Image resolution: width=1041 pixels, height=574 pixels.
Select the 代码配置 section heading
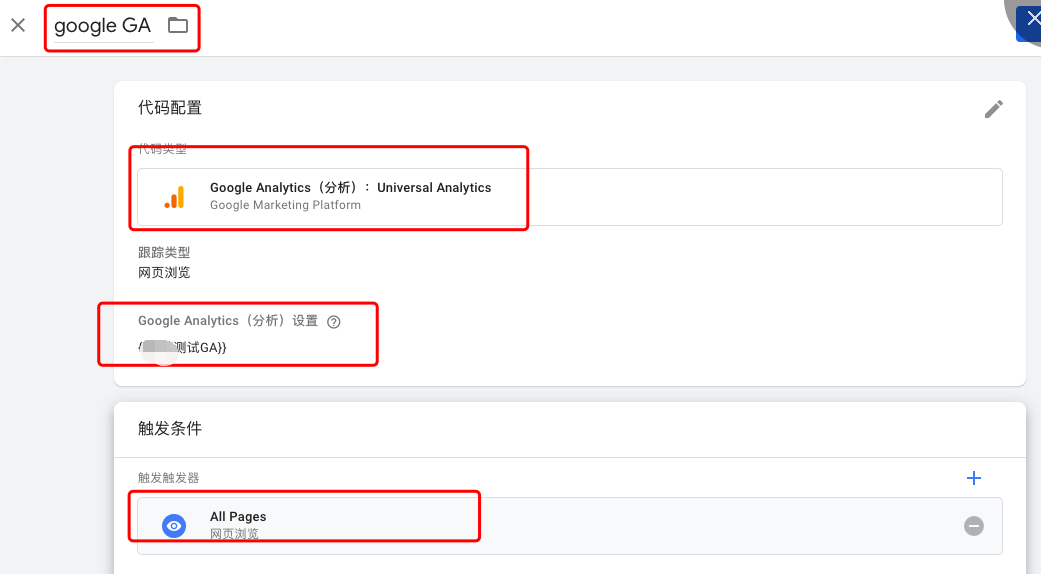(x=170, y=108)
